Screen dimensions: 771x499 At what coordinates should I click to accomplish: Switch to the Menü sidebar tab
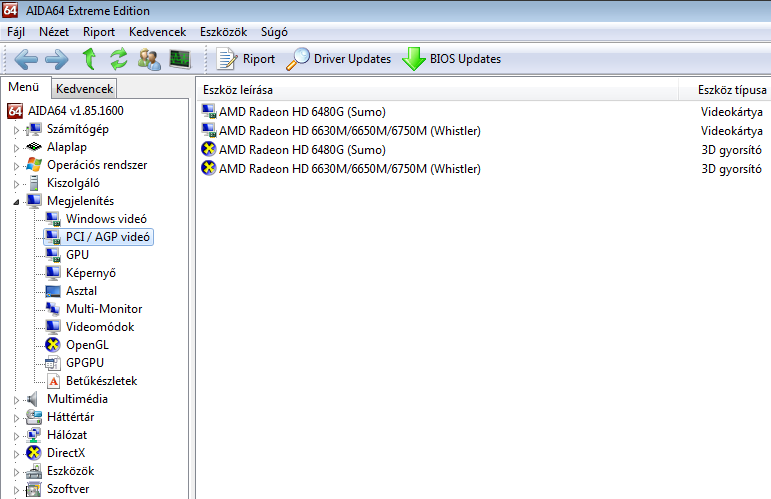tap(24, 87)
